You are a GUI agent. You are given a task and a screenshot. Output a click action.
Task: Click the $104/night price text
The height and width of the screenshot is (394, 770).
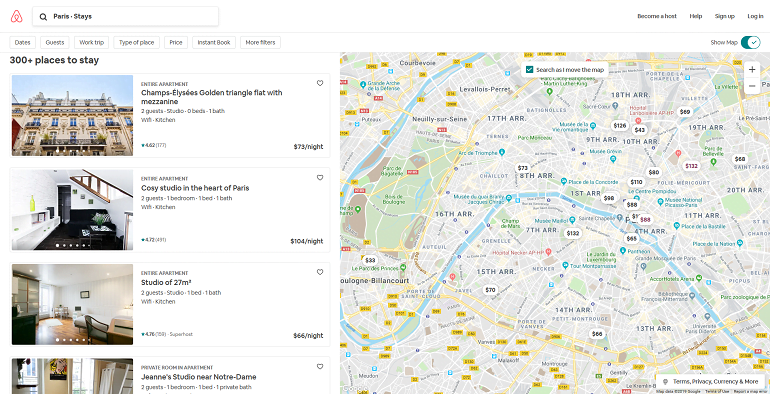point(307,241)
